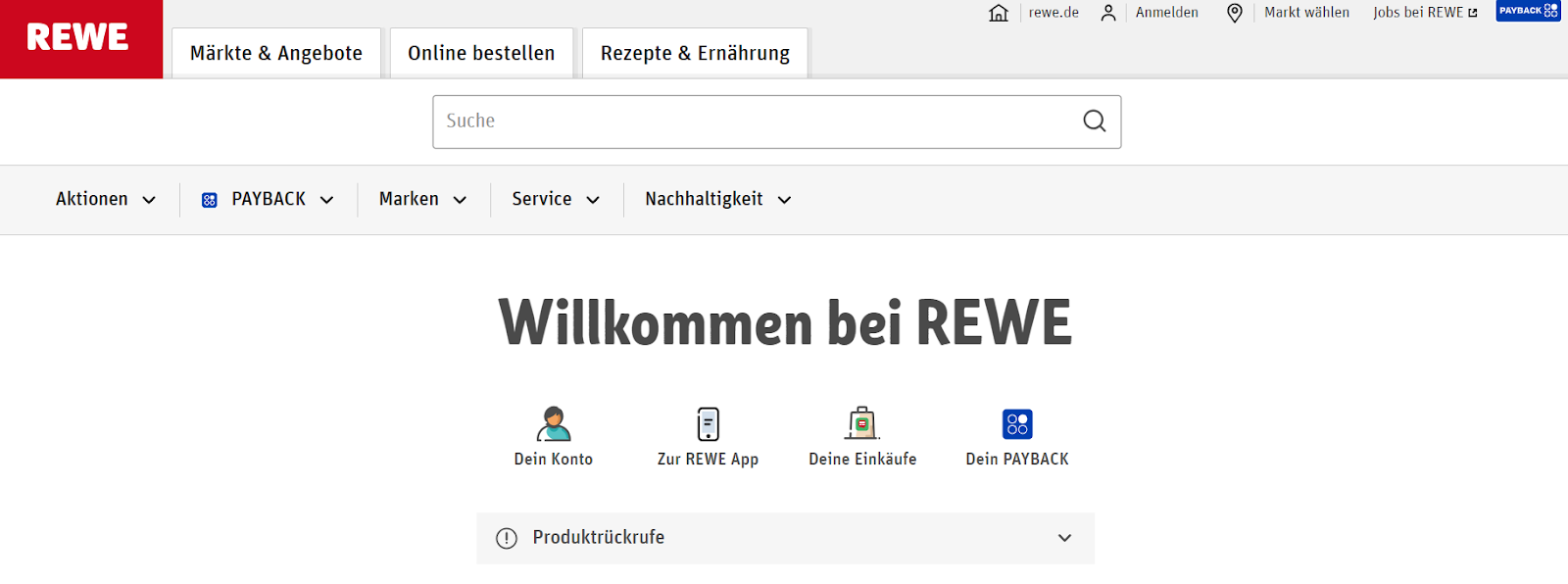Focus the Suche search field
Screen dimensions: 1568x584
[777, 122]
